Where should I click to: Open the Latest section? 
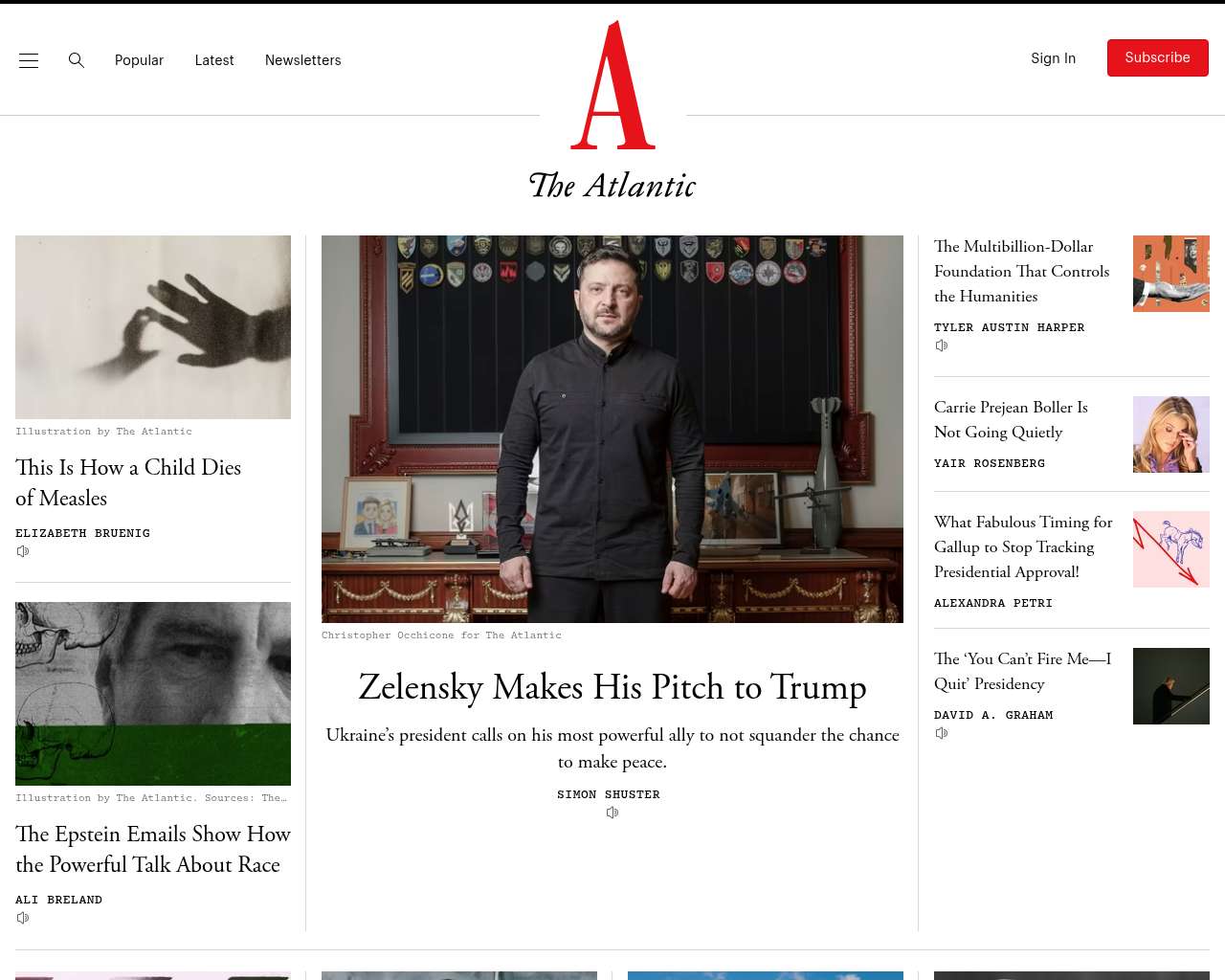(214, 60)
